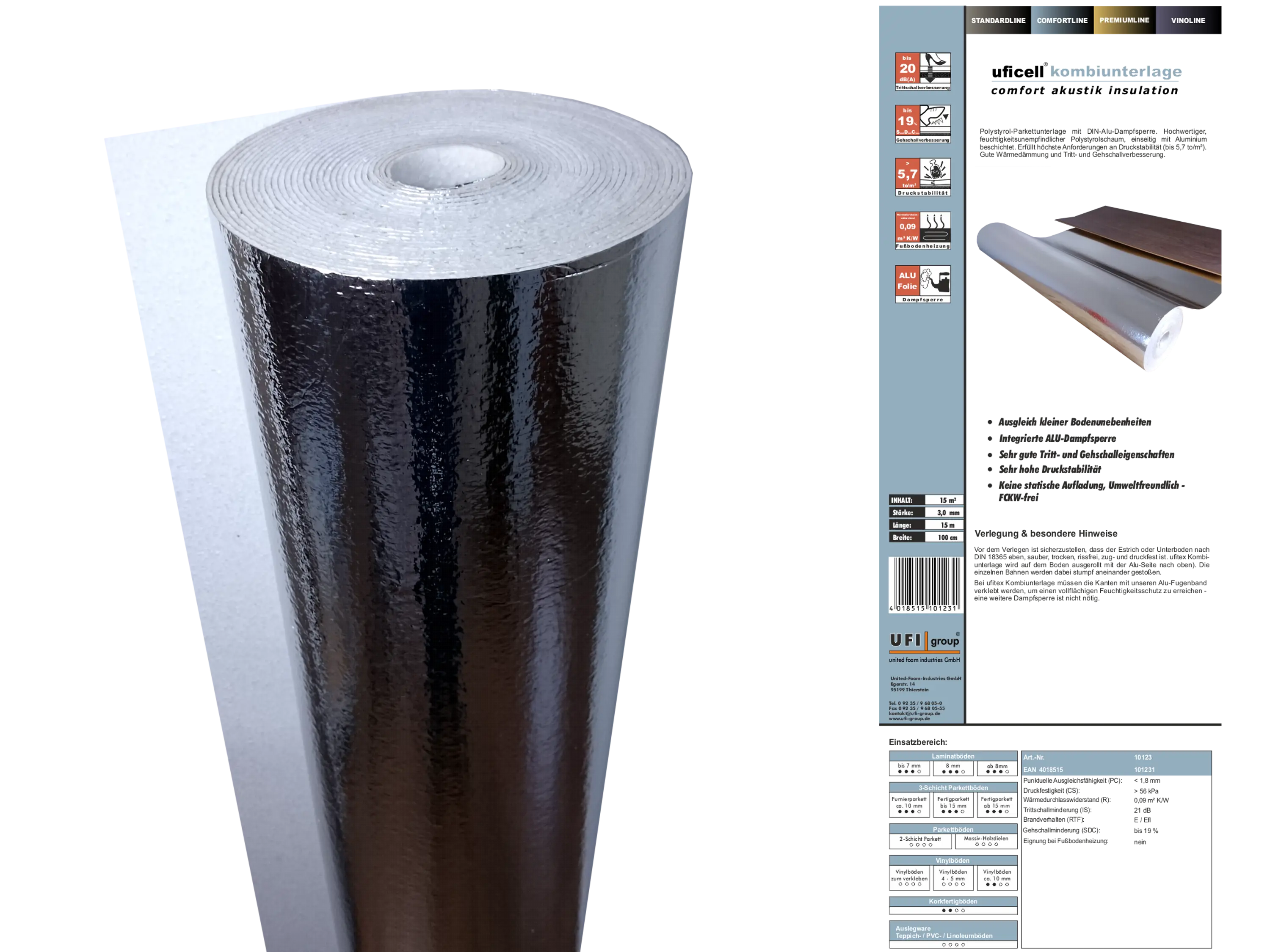Click the ALU Folie Dampfsperre icon
The image size is (1270, 952).
(x=922, y=283)
